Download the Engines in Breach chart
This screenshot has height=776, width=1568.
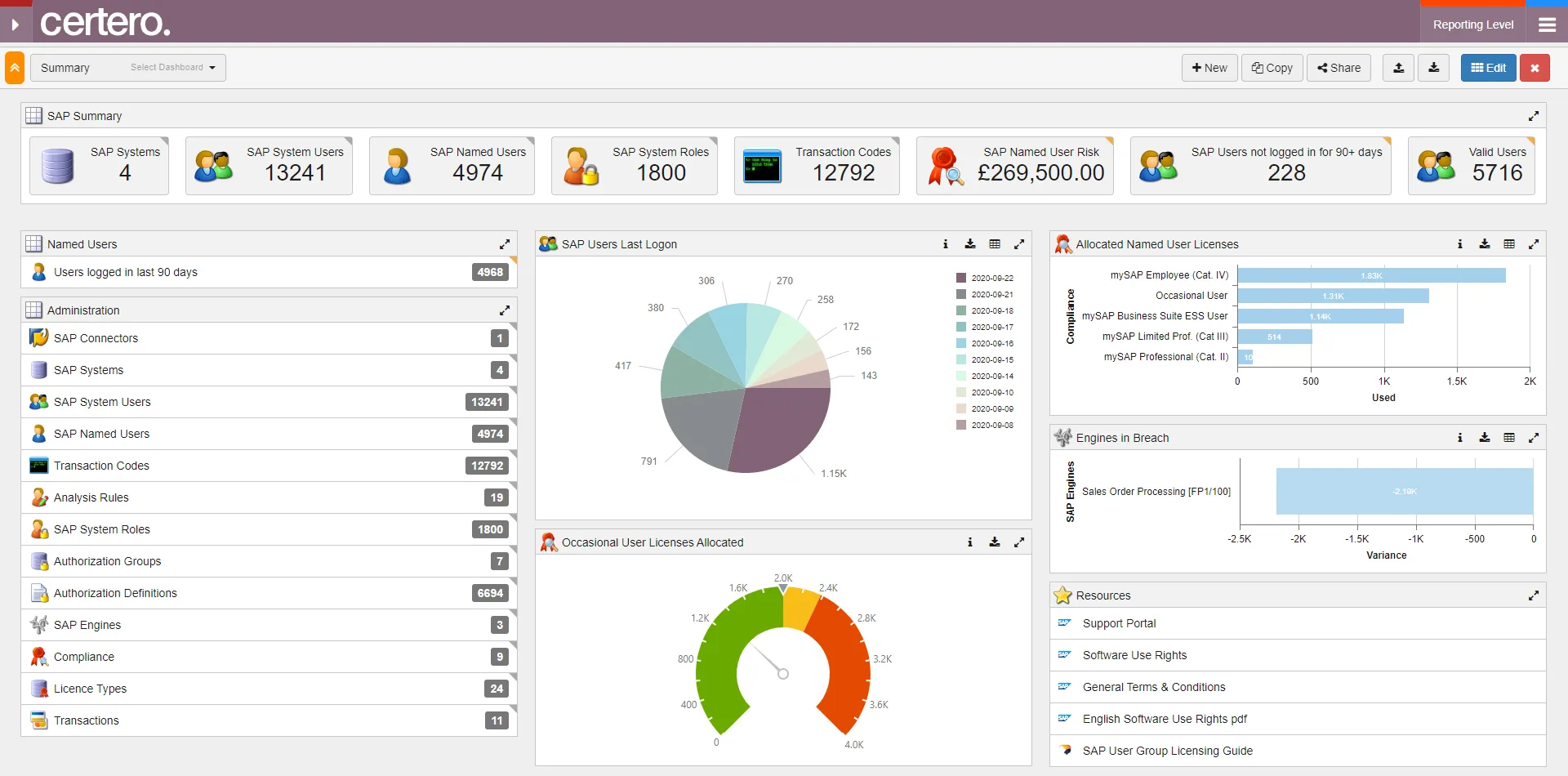(x=1485, y=437)
